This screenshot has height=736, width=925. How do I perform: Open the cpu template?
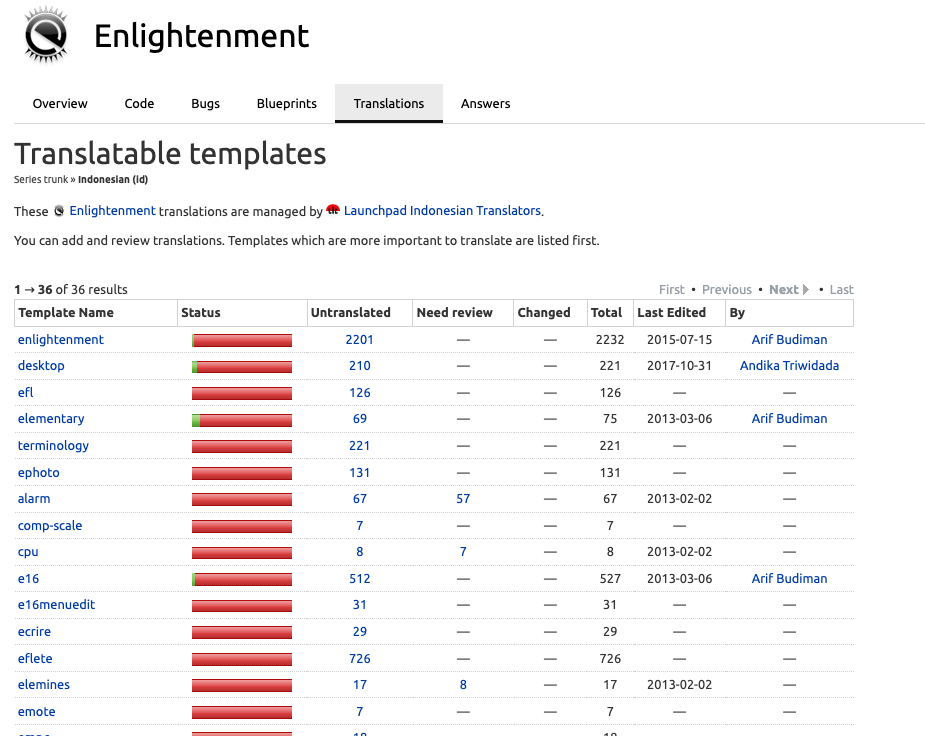pyautogui.click(x=28, y=552)
